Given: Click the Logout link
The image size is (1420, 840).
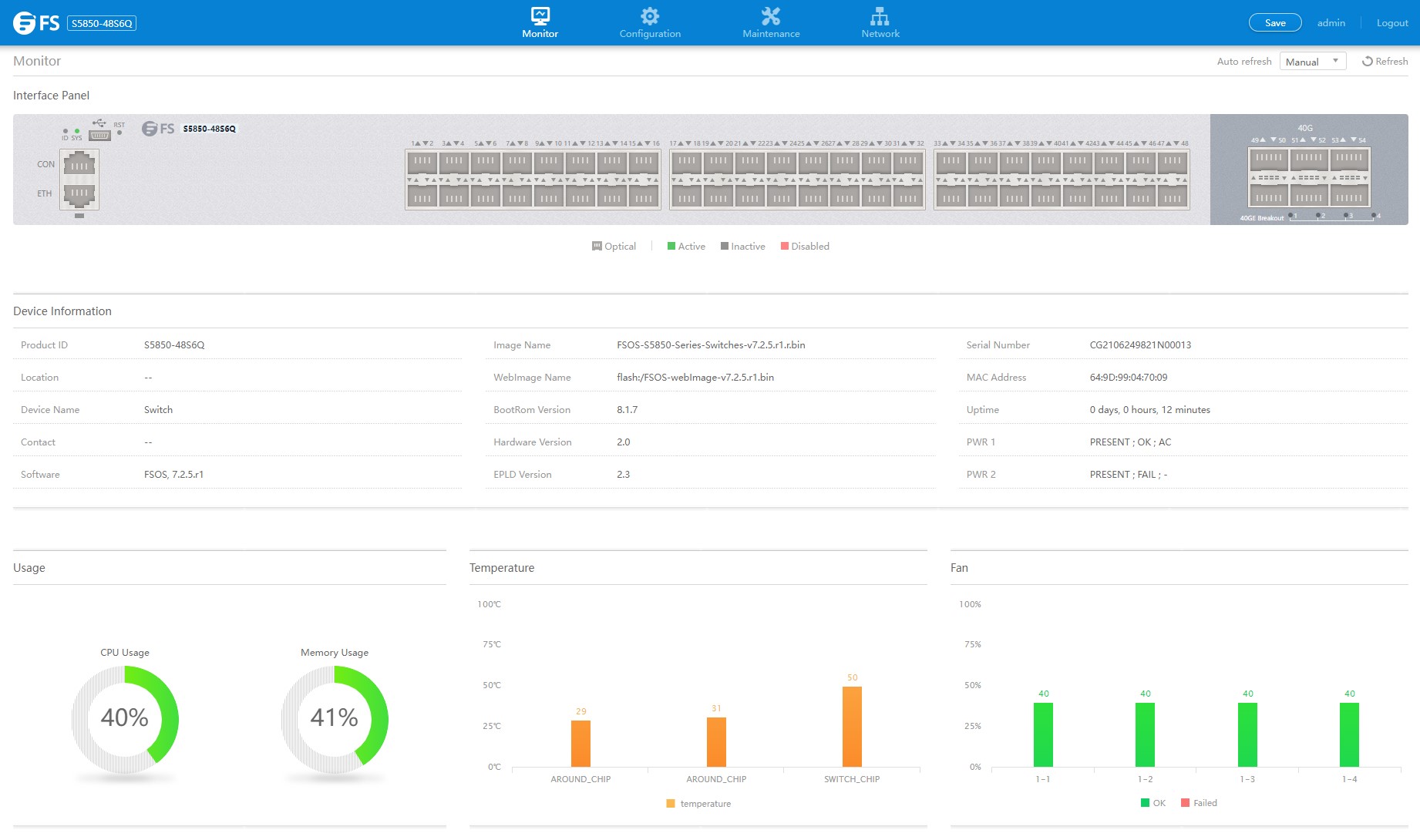Looking at the screenshot, I should point(1392,23).
